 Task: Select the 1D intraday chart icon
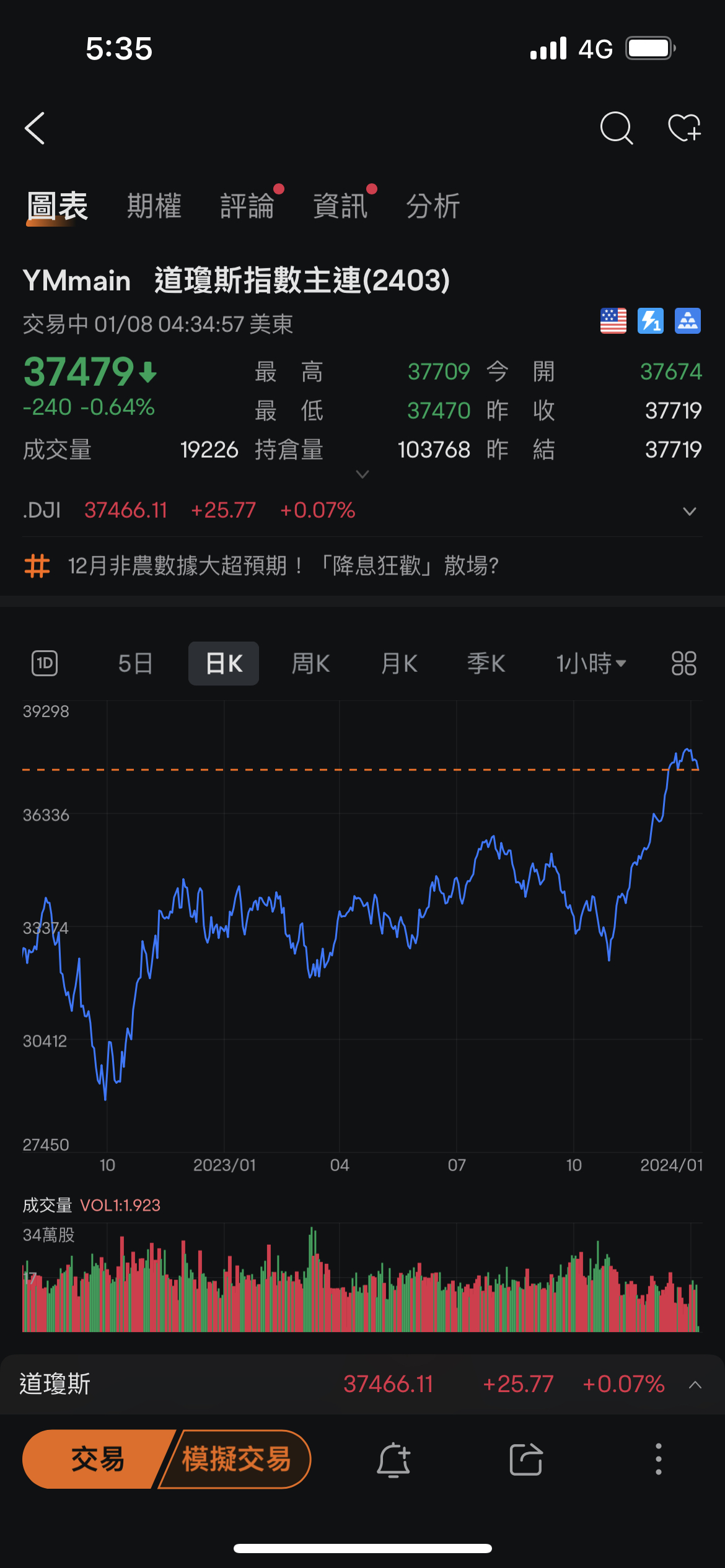point(45,663)
